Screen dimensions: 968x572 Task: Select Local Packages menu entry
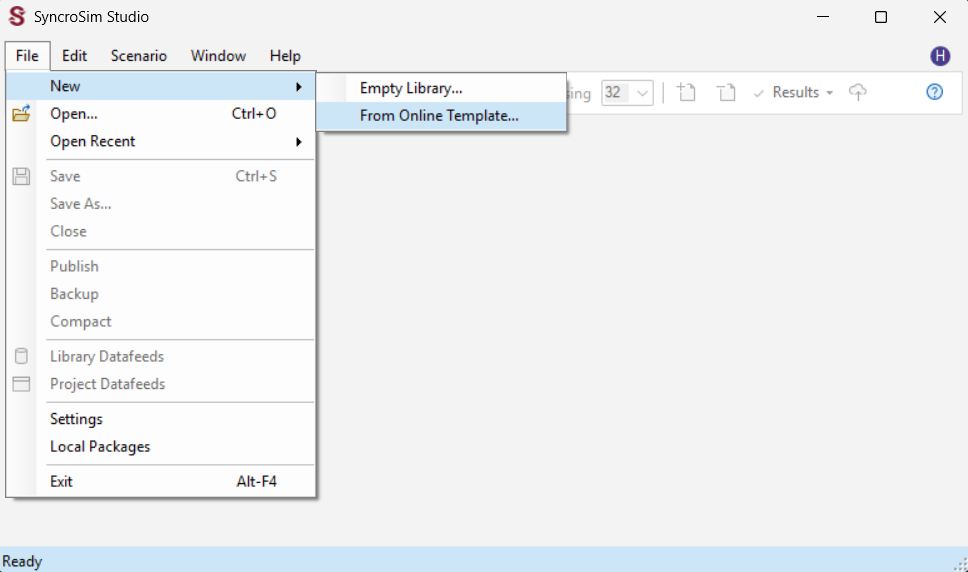click(100, 446)
